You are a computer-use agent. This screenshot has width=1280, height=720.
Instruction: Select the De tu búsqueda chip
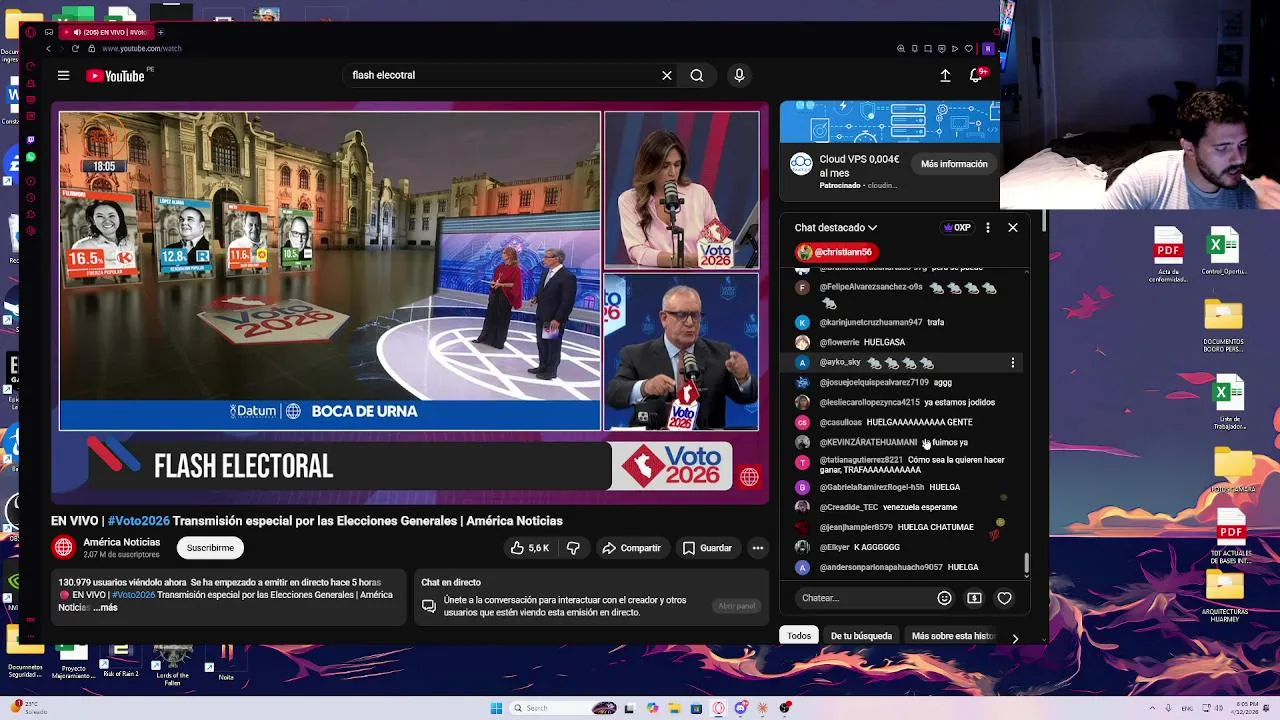[861, 636]
